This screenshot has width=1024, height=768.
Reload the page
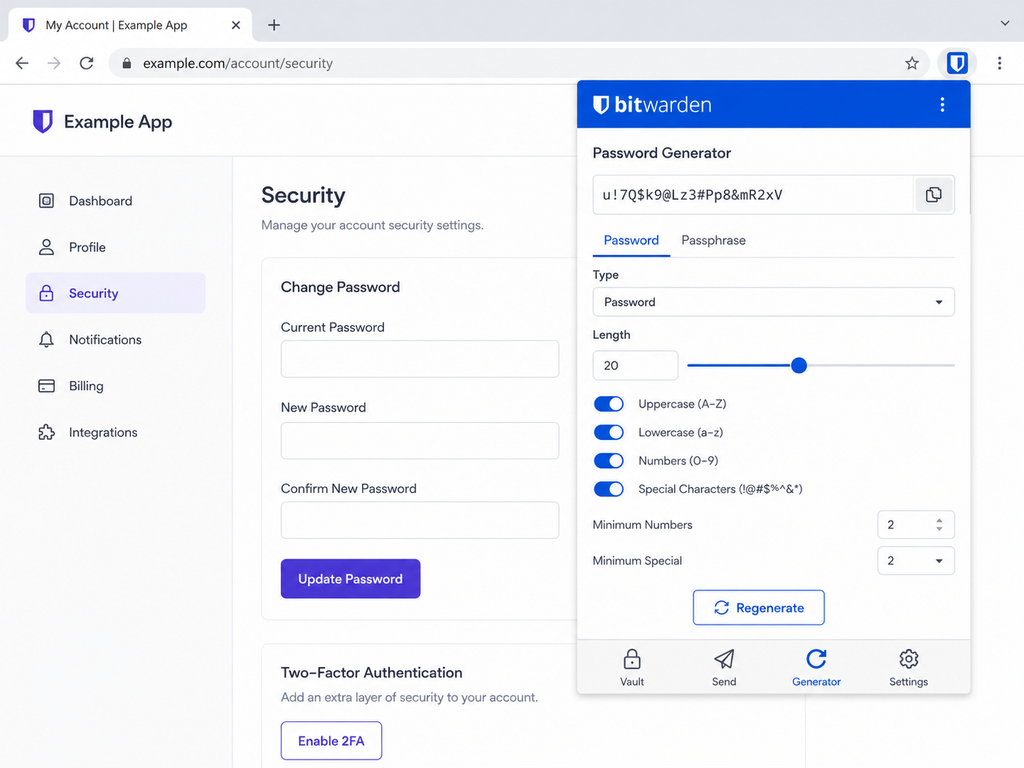point(86,63)
